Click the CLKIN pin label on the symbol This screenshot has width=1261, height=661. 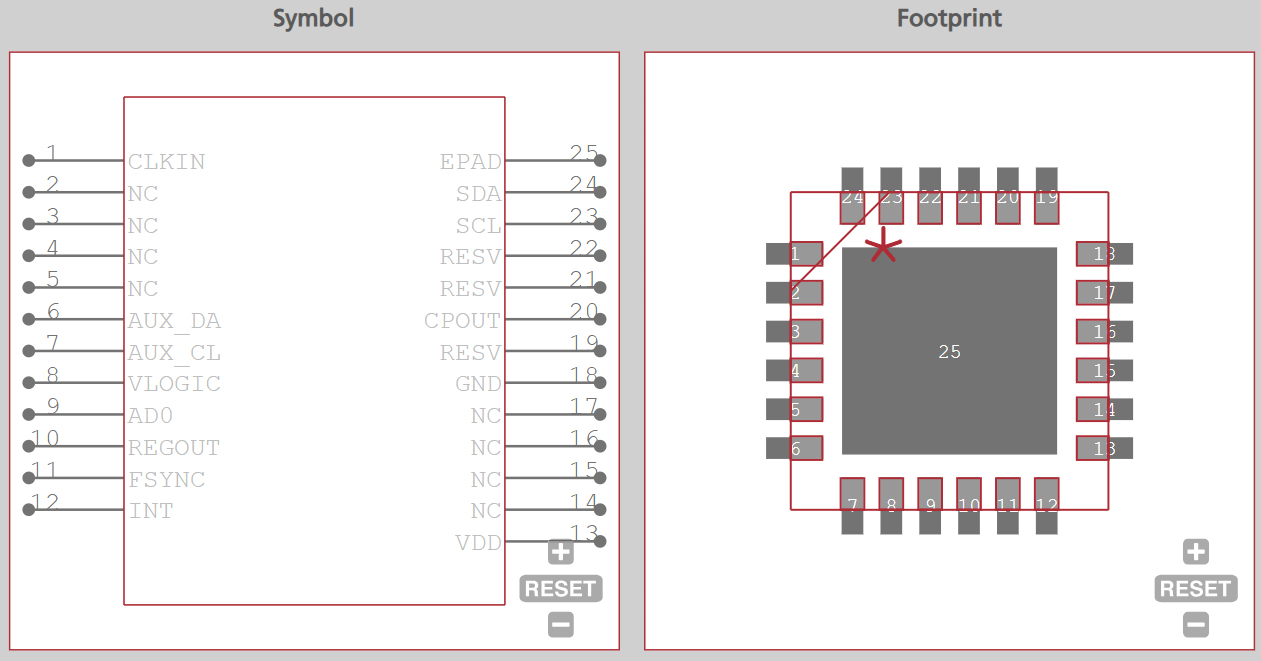pos(166,161)
